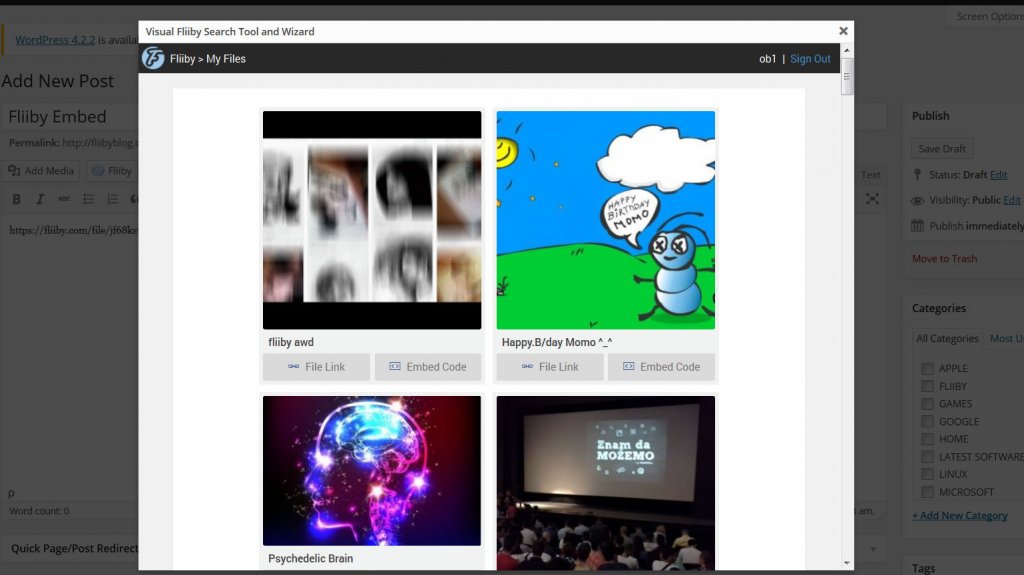Open the Happy.B/day Momo thumbnail
Viewport: 1024px width, 575px height.
coord(605,220)
